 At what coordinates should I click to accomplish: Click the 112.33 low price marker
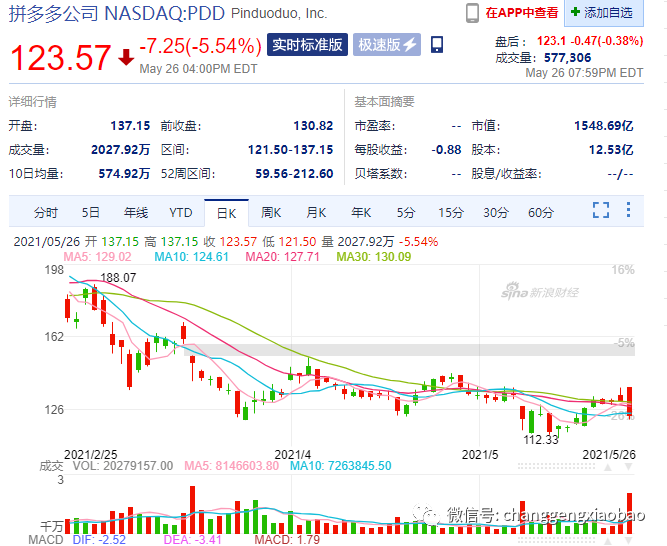tap(541, 440)
